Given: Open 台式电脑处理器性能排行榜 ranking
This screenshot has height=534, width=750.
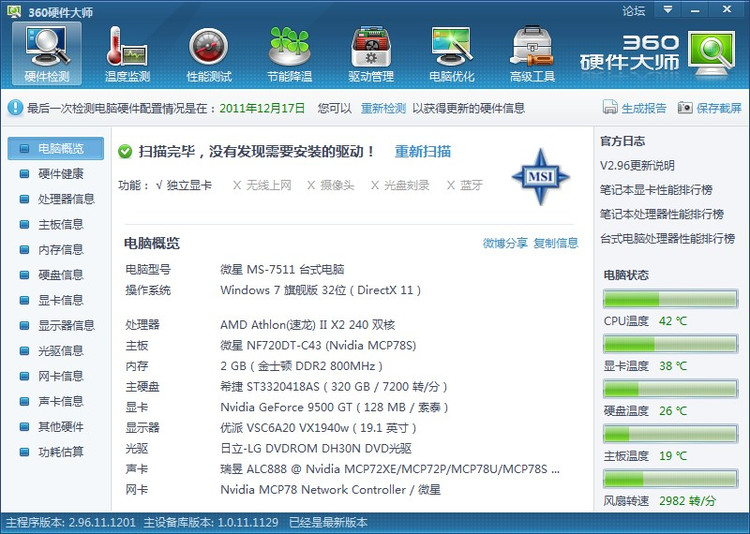Looking at the screenshot, I should (668, 239).
